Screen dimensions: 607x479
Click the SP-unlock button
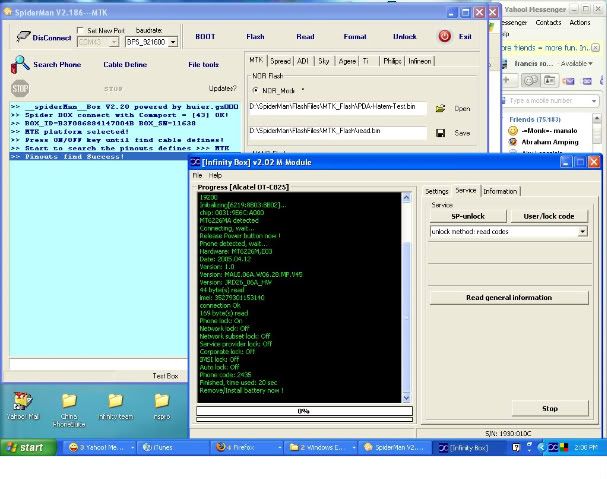pos(468,216)
